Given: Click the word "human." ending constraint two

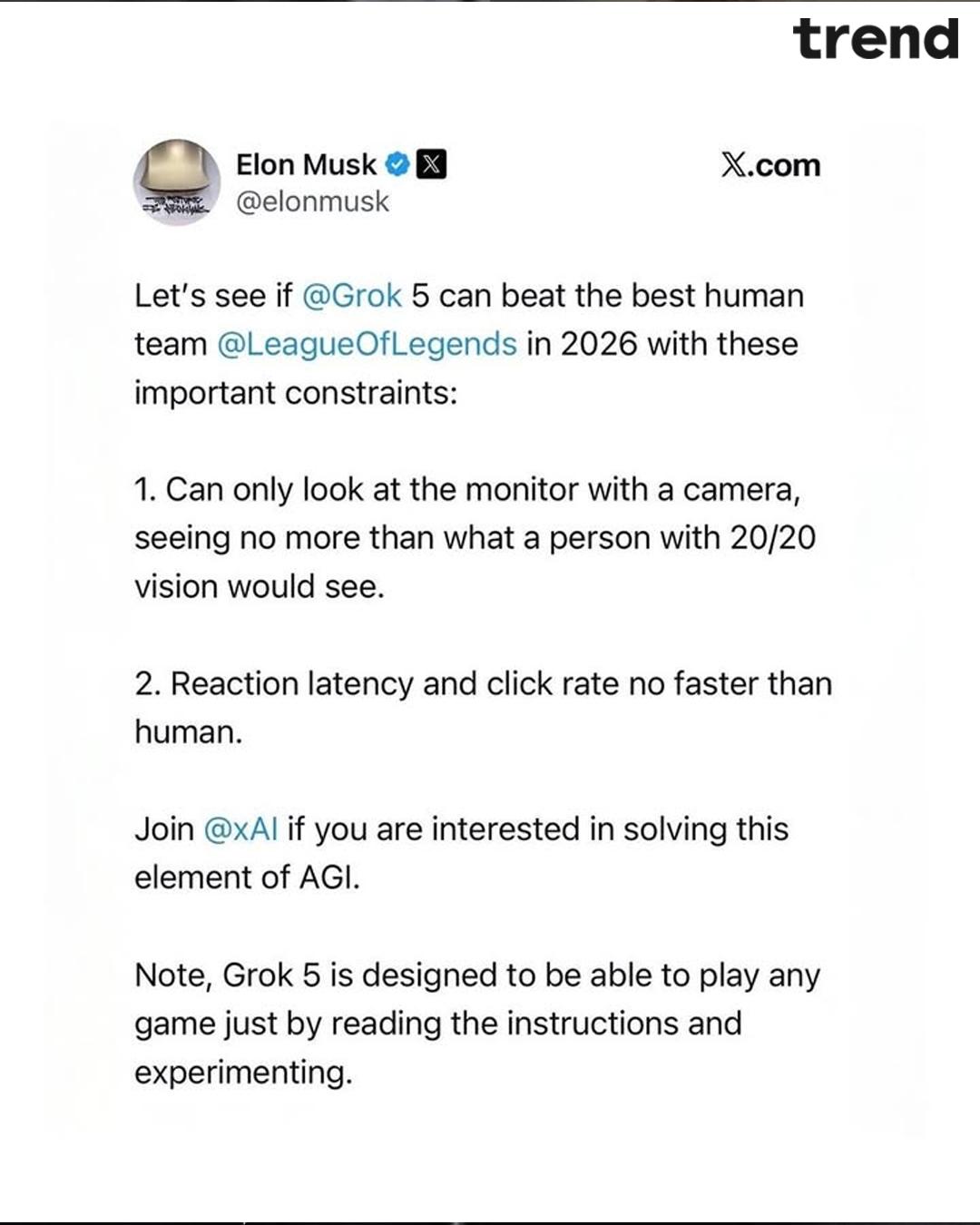Looking at the screenshot, I should pyautogui.click(x=189, y=732).
